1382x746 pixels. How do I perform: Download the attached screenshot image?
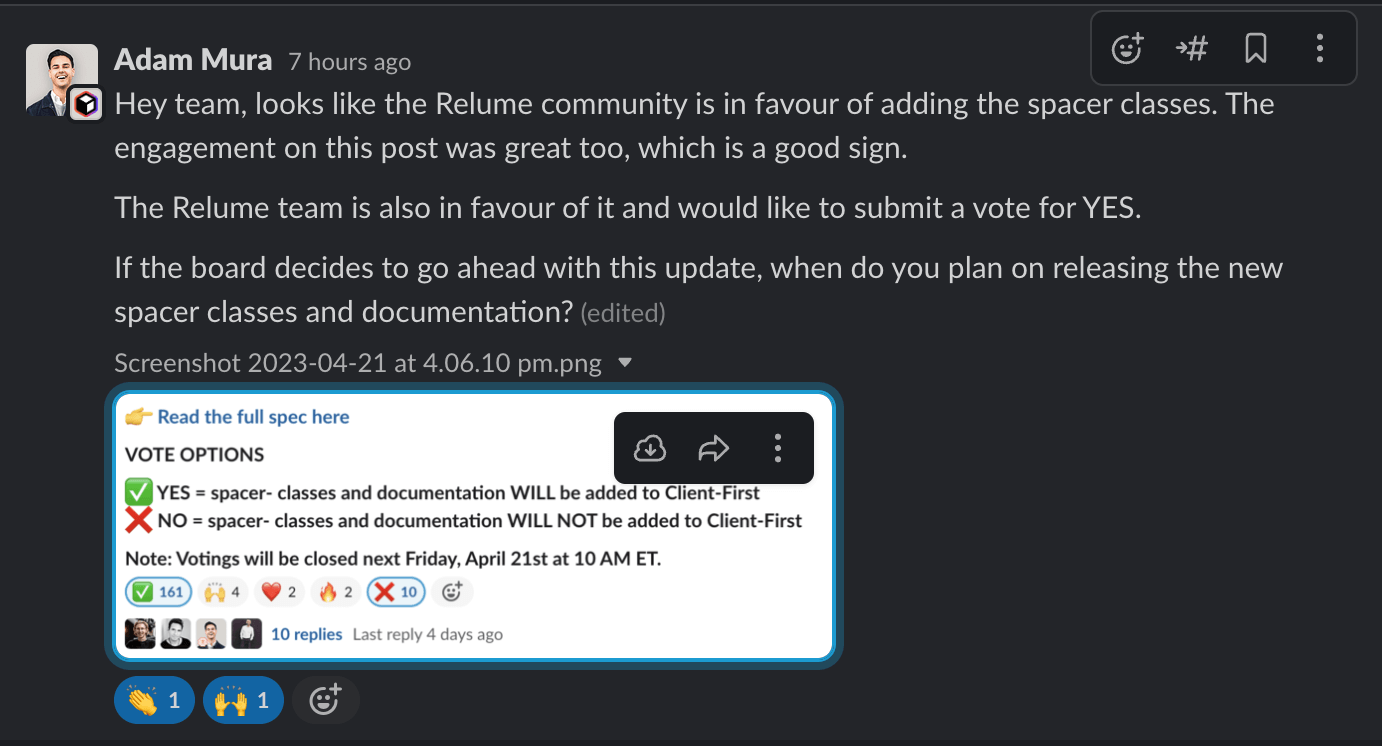pyautogui.click(x=650, y=448)
